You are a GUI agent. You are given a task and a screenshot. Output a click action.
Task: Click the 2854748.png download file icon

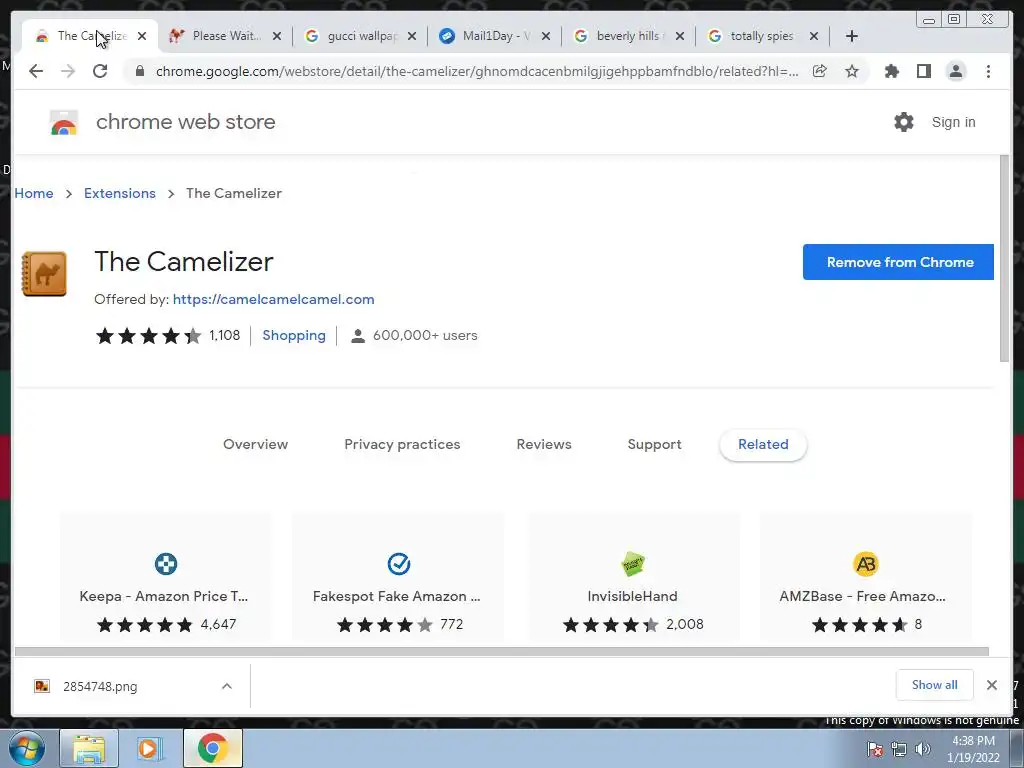(x=42, y=686)
